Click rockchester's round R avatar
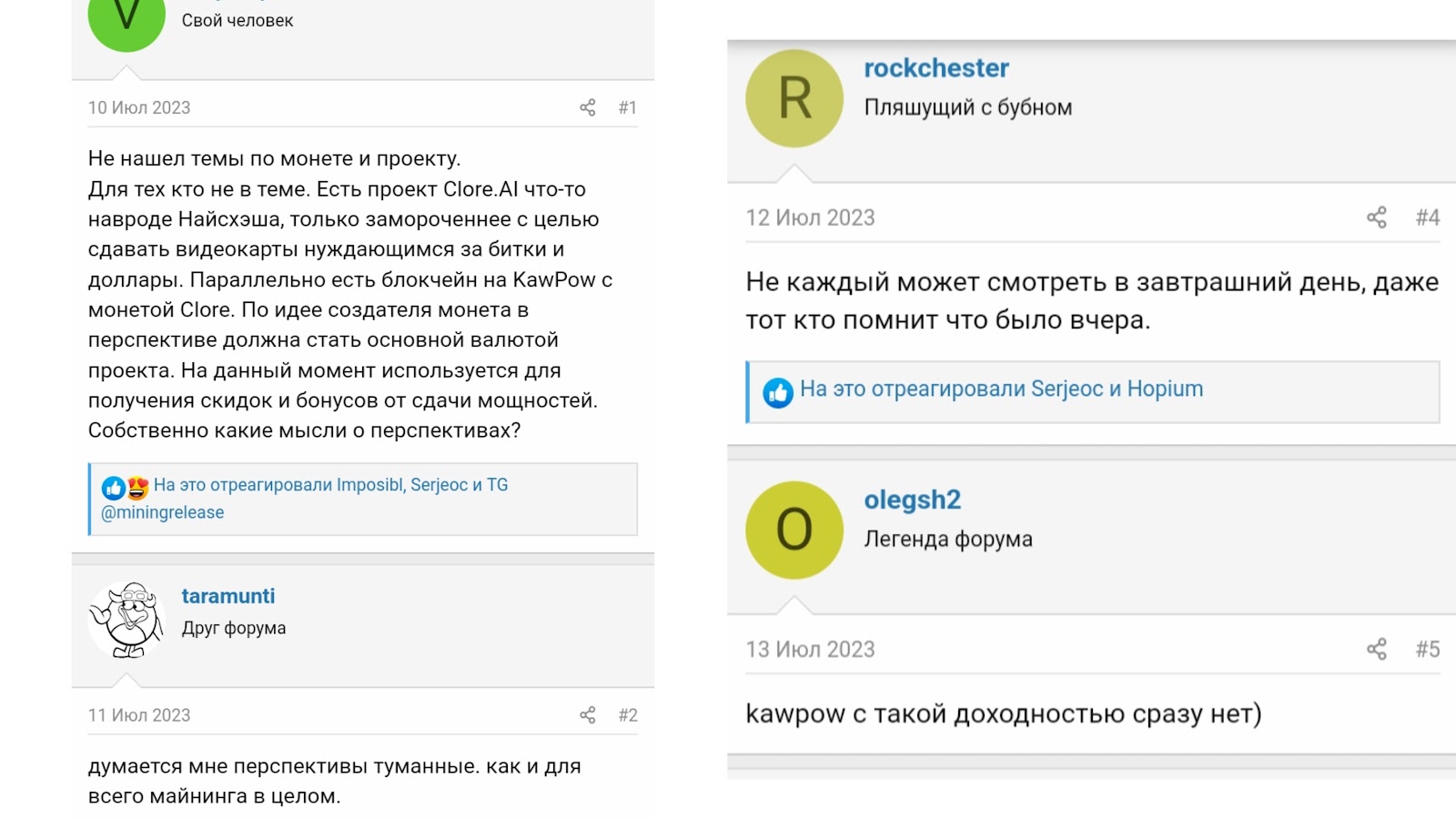Viewport: 1456px width, 819px height. (x=794, y=98)
